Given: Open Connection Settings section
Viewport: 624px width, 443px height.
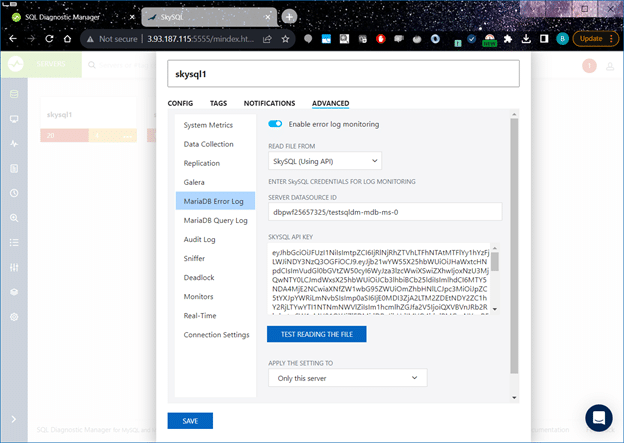Looking at the screenshot, I should click(x=216, y=335).
